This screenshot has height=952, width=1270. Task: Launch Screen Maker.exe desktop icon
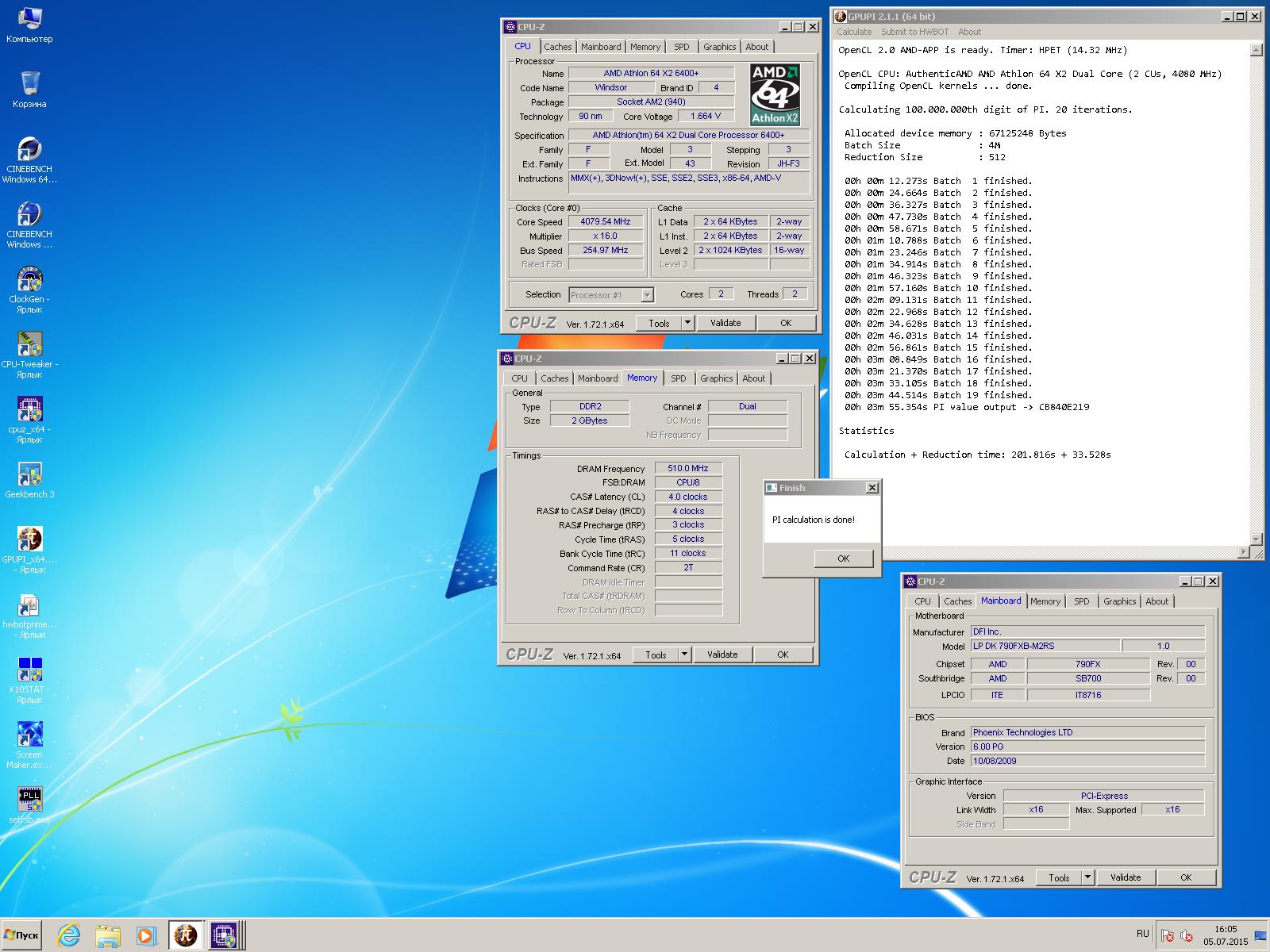pos(29,745)
